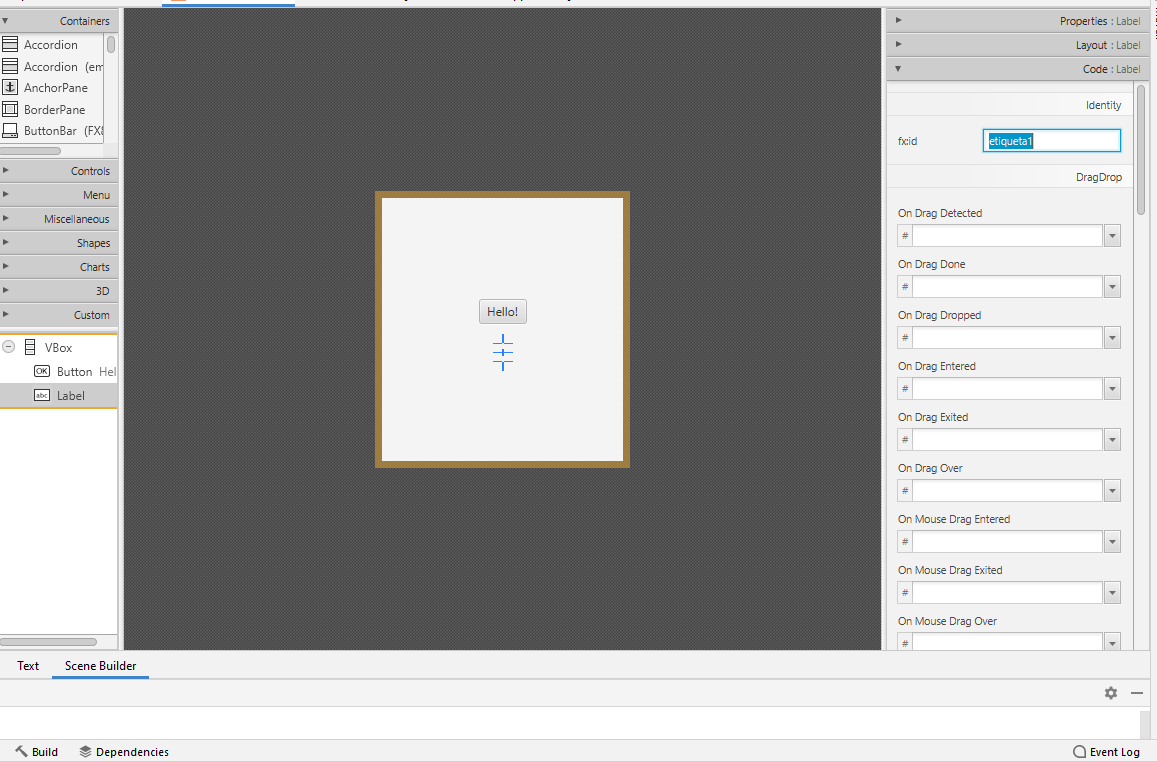Click the On Mouse Drag Entered handler field

(x=1007, y=541)
